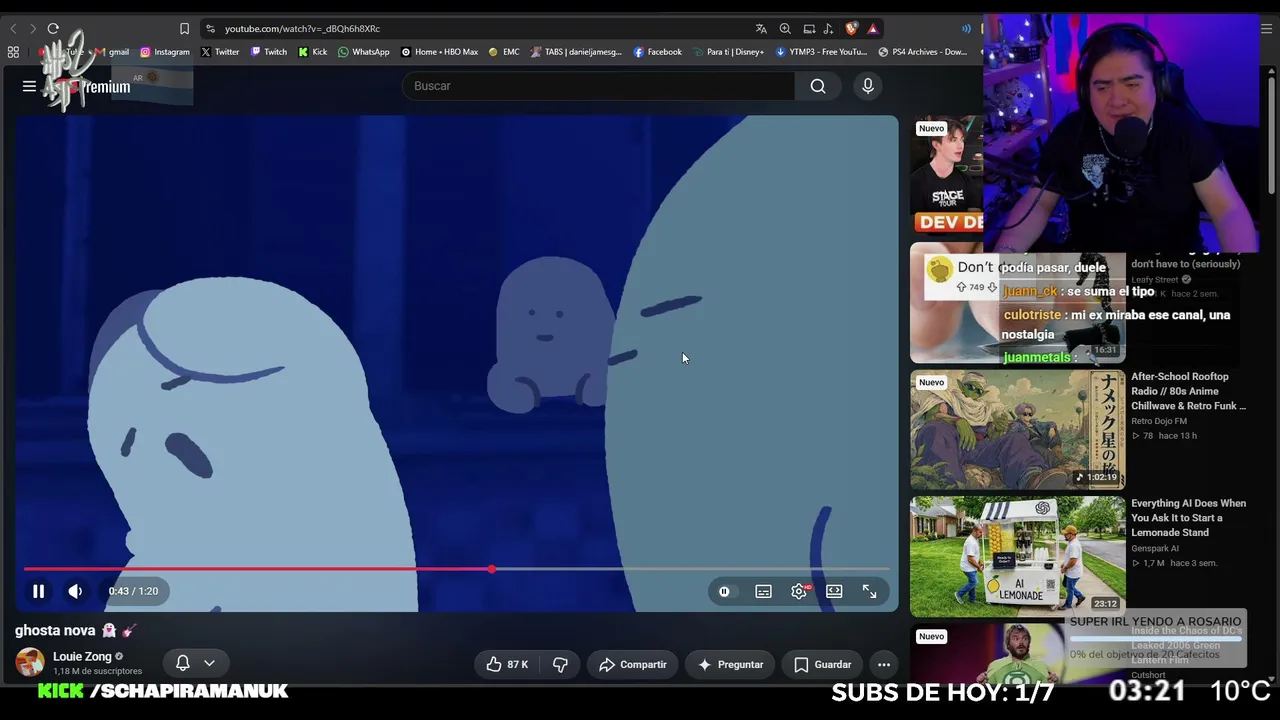
Task: Switch to theater mode
Action: [834, 591]
